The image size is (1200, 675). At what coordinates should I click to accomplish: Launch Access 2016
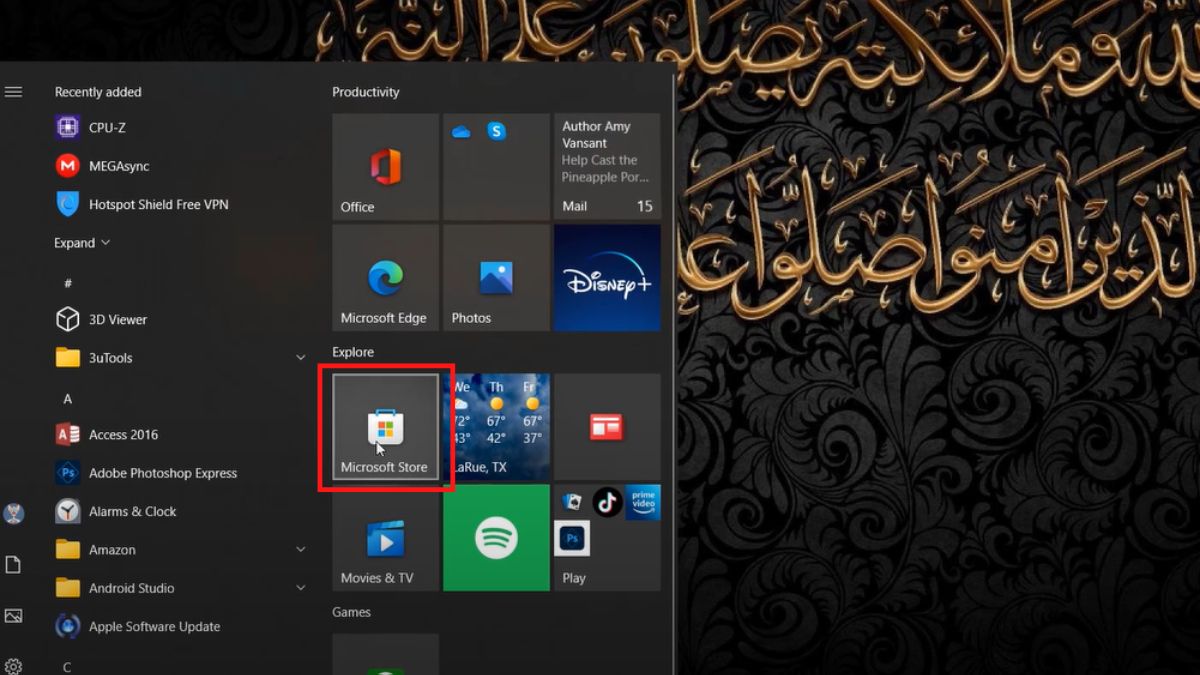click(x=180, y=435)
